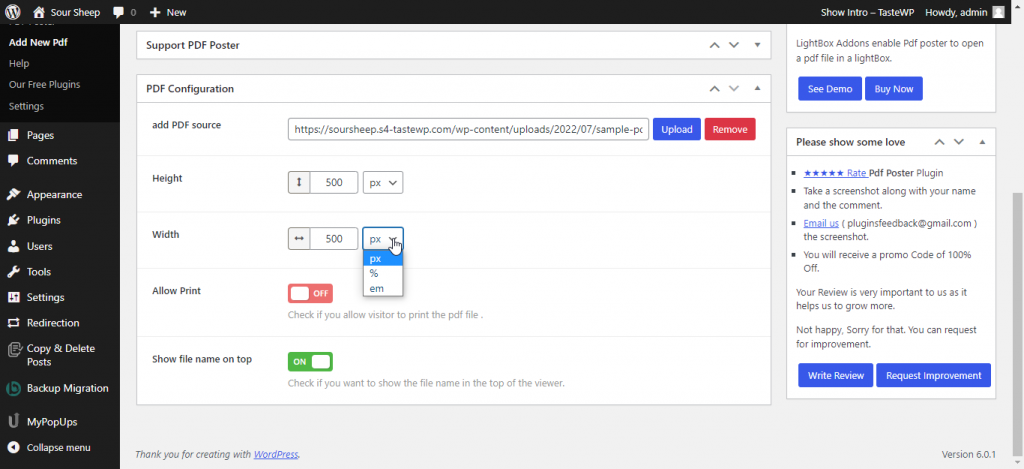The width and height of the screenshot is (1024, 469).
Task: Click the Backup Migration icon
Action: point(14,389)
